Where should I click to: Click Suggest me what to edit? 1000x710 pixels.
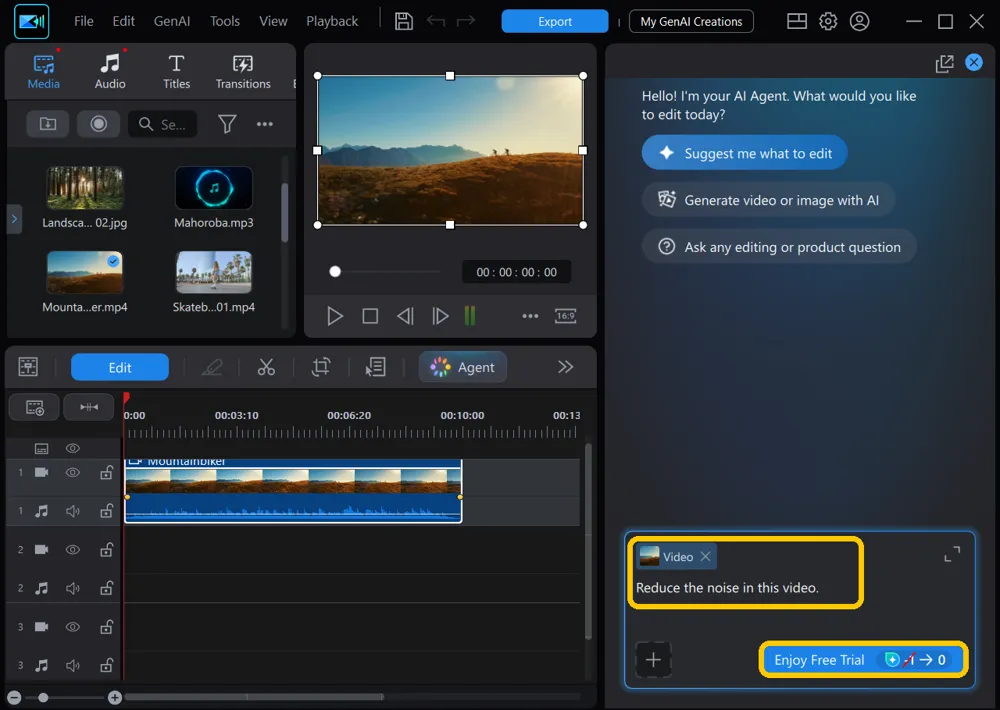tap(744, 153)
